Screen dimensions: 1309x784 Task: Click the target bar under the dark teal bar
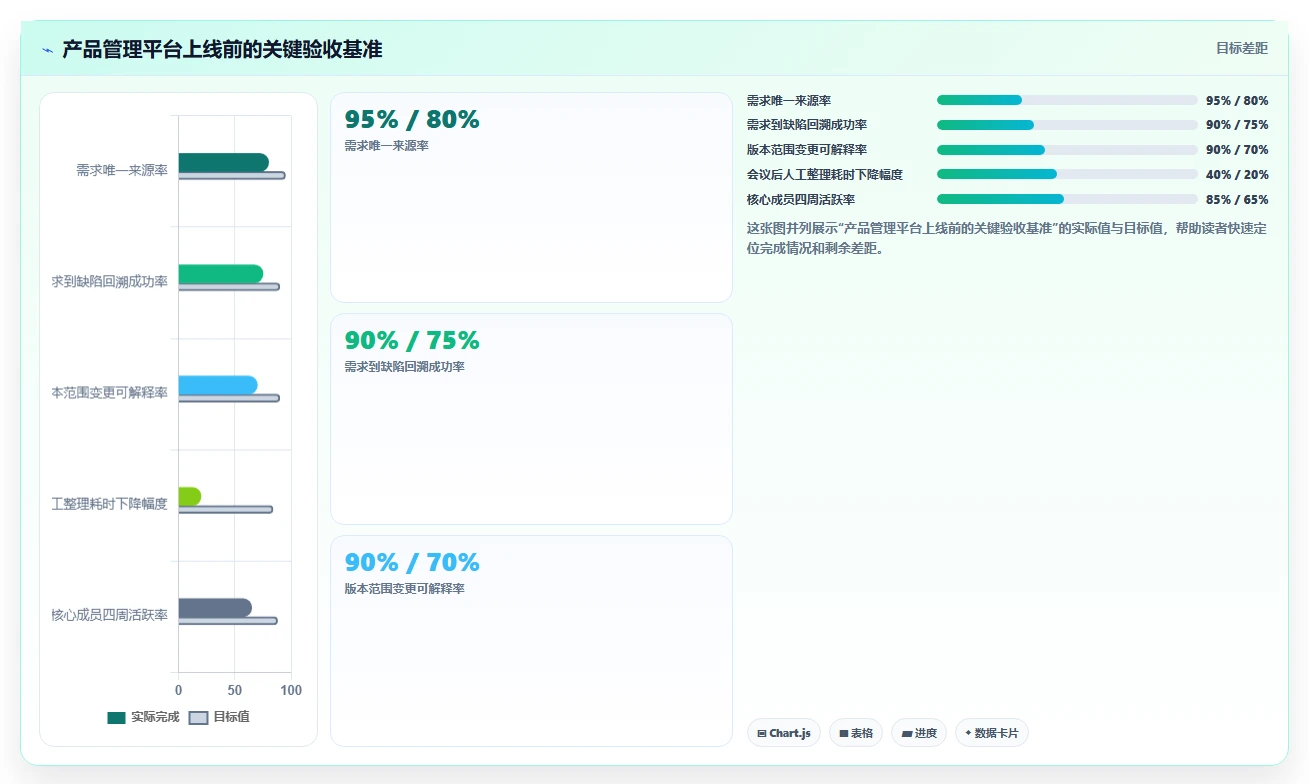pos(232,175)
